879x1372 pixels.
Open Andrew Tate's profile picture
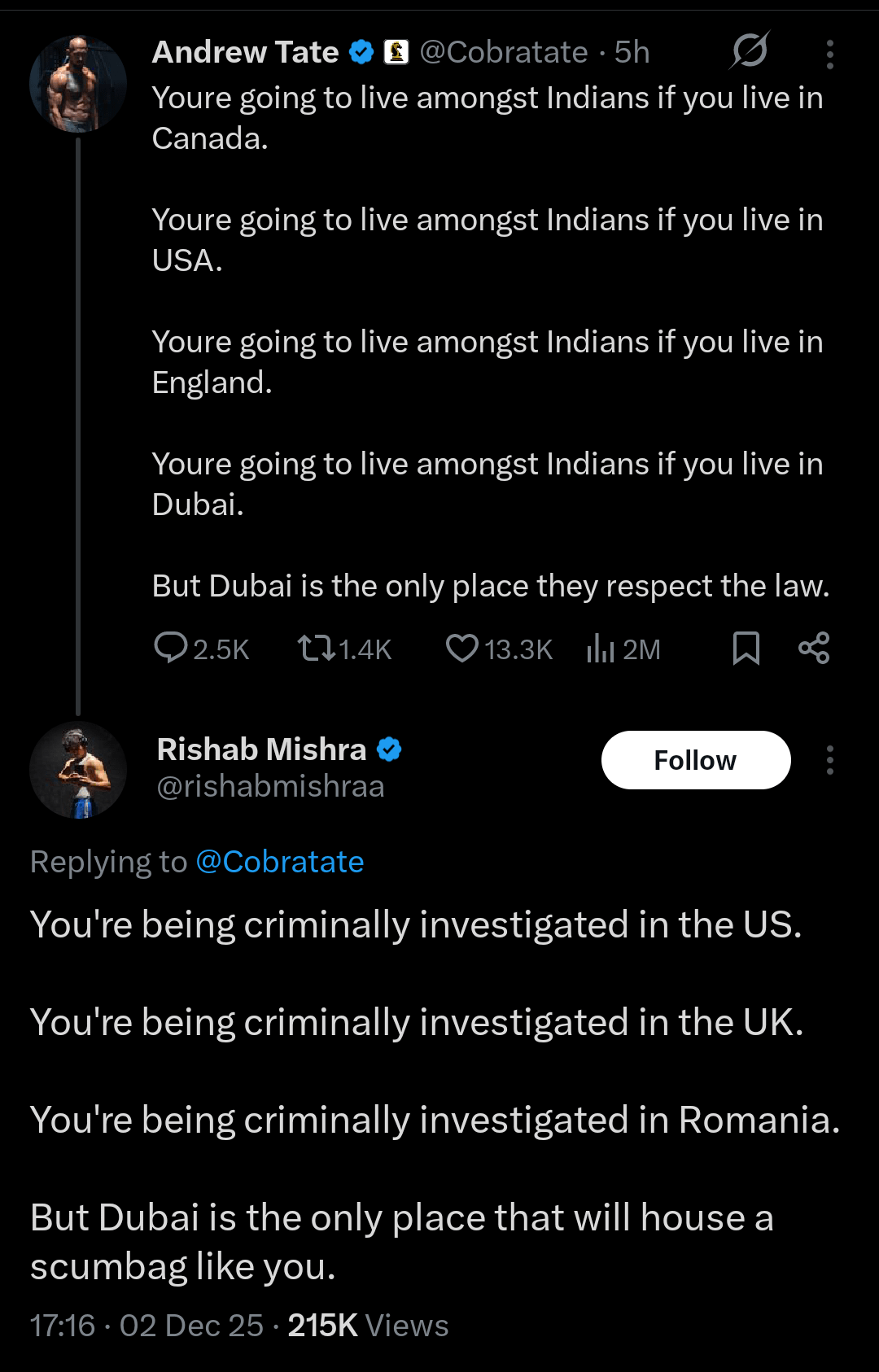(78, 84)
